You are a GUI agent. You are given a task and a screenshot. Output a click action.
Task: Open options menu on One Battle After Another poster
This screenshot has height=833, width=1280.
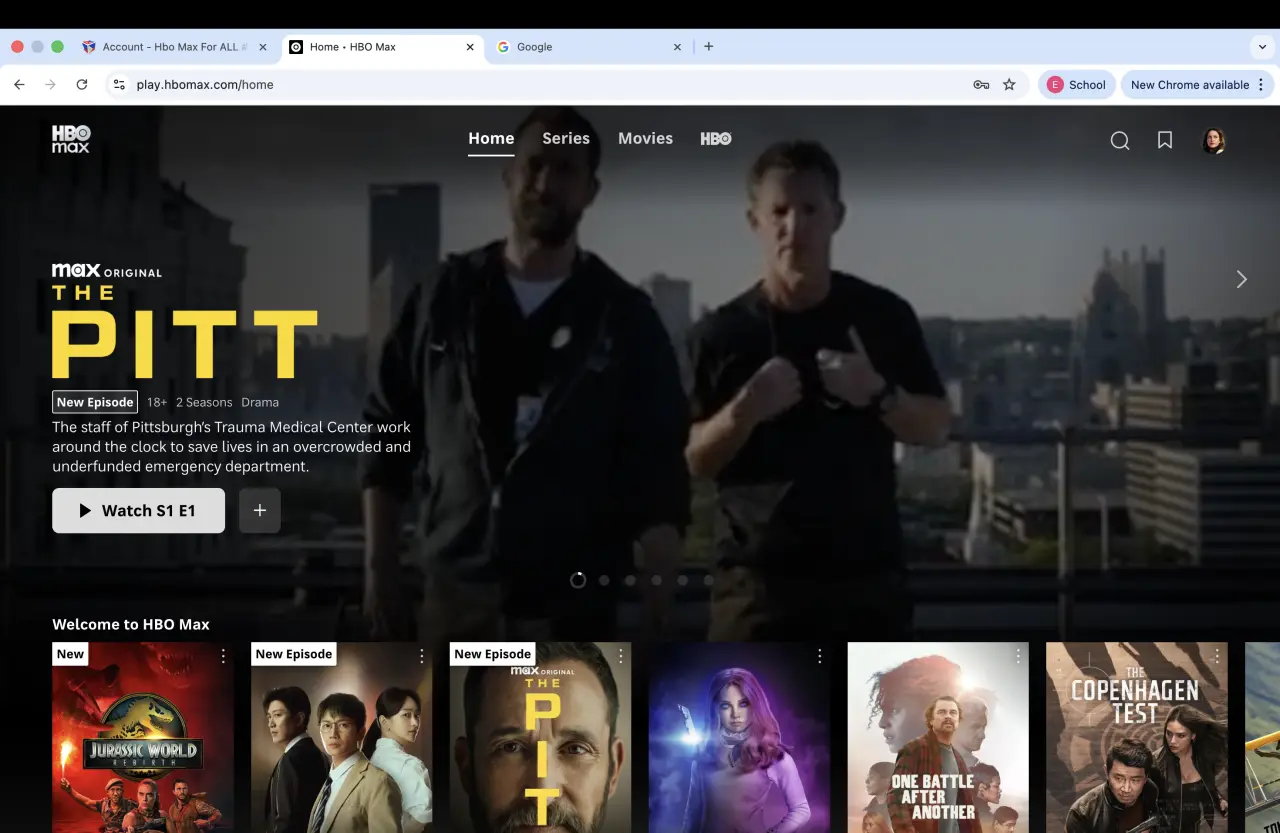1018,656
